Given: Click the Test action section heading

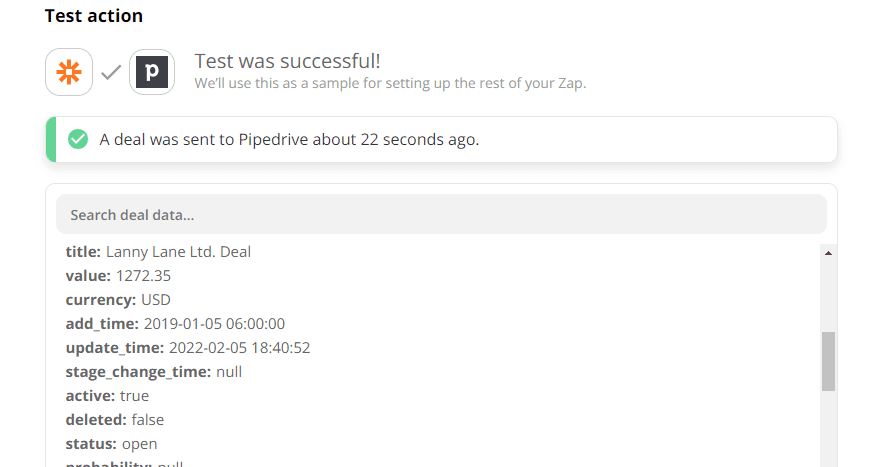Looking at the screenshot, I should (94, 16).
